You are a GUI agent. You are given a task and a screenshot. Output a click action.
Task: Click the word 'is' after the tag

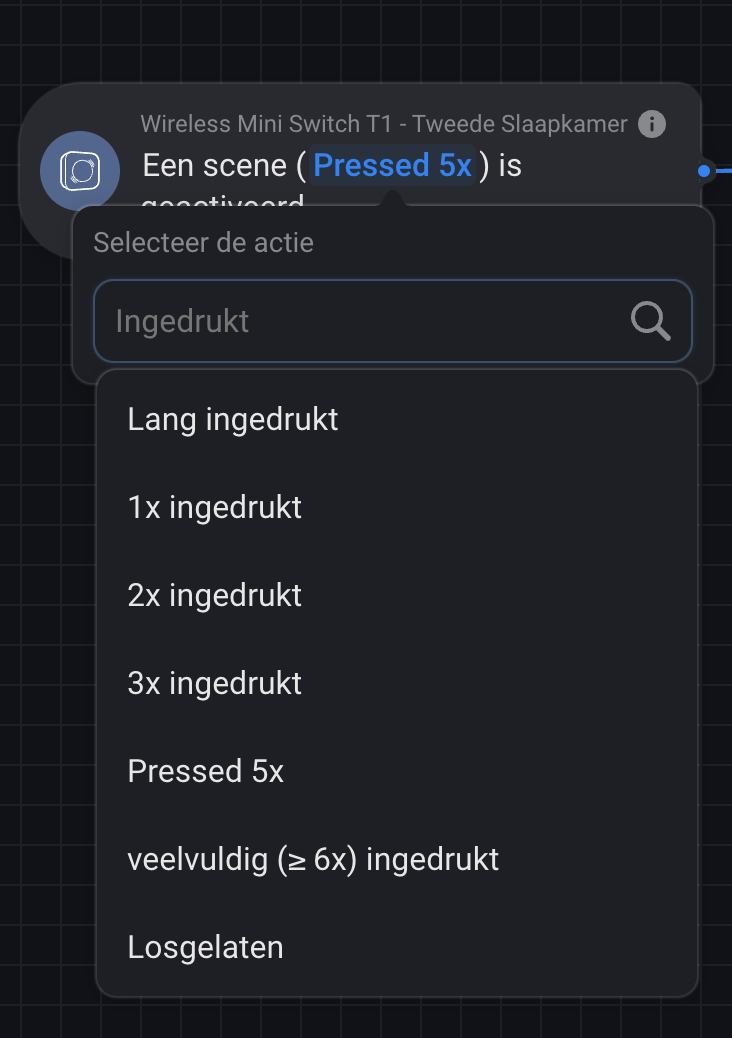coord(510,165)
